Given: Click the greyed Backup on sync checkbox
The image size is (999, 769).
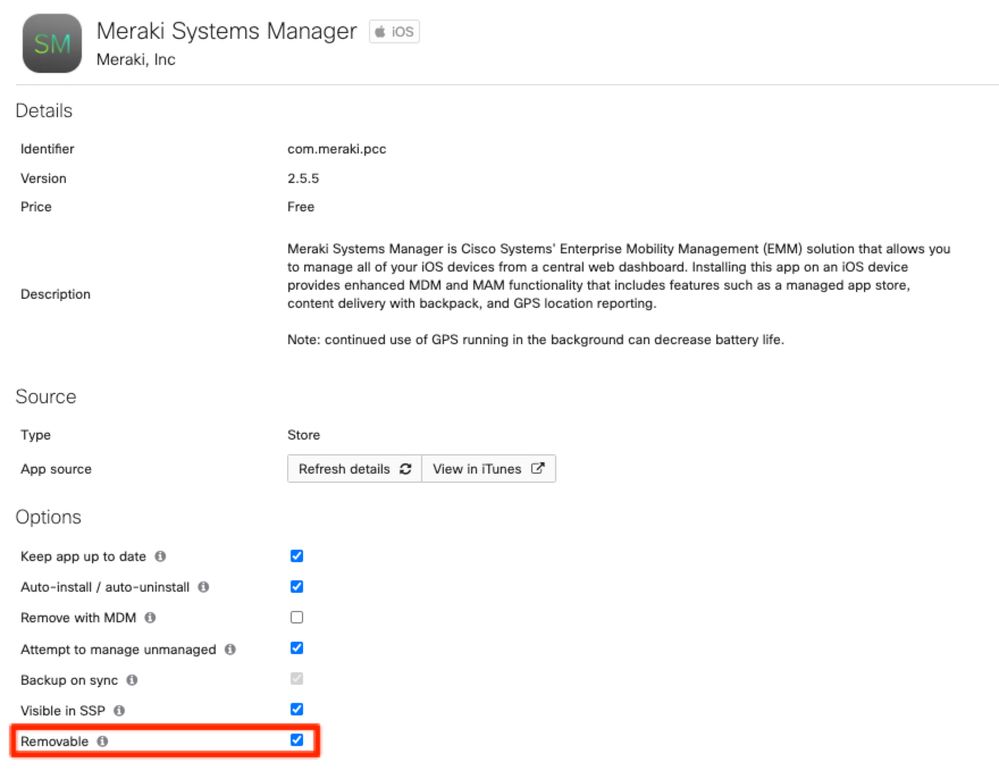Looking at the screenshot, I should (x=296, y=680).
